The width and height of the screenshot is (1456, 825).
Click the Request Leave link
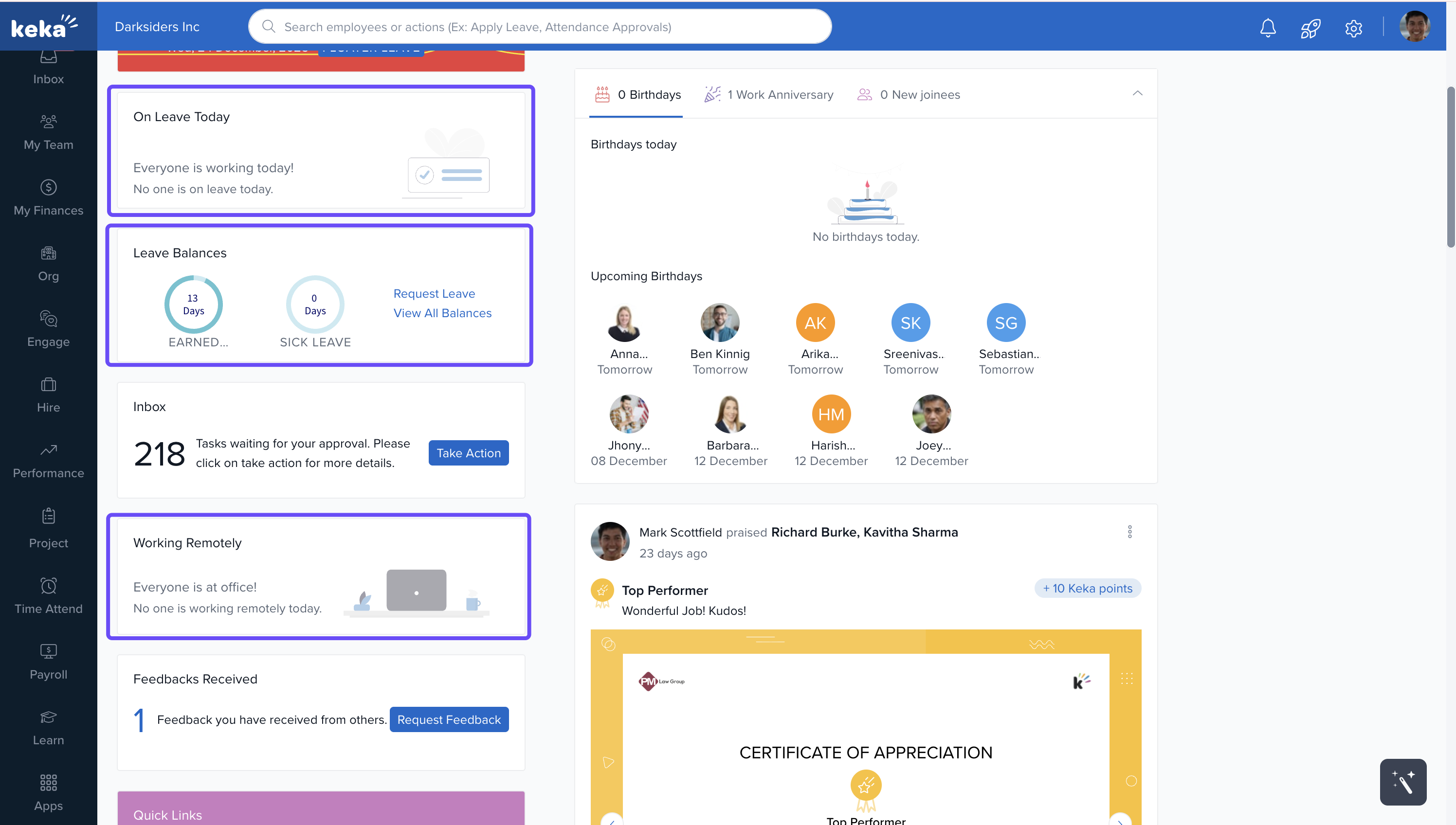point(434,293)
